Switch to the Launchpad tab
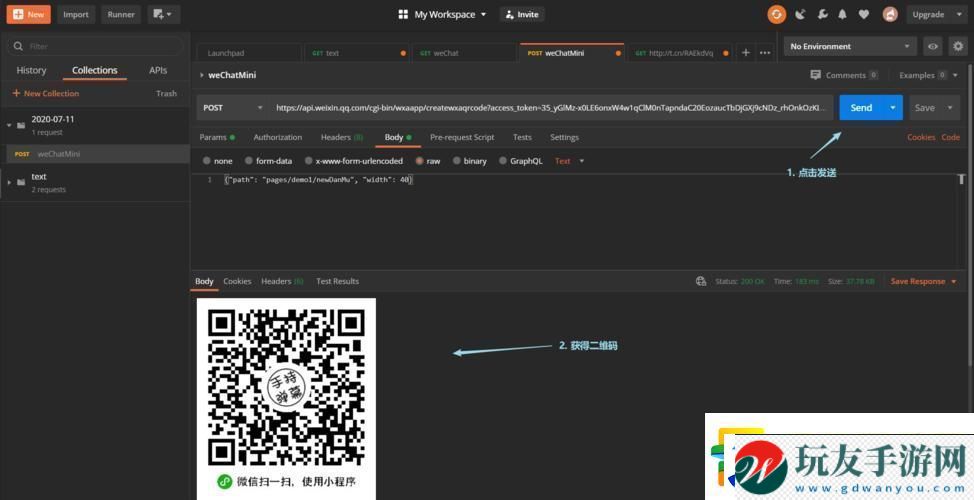Viewport: 974px width, 500px height. point(248,53)
